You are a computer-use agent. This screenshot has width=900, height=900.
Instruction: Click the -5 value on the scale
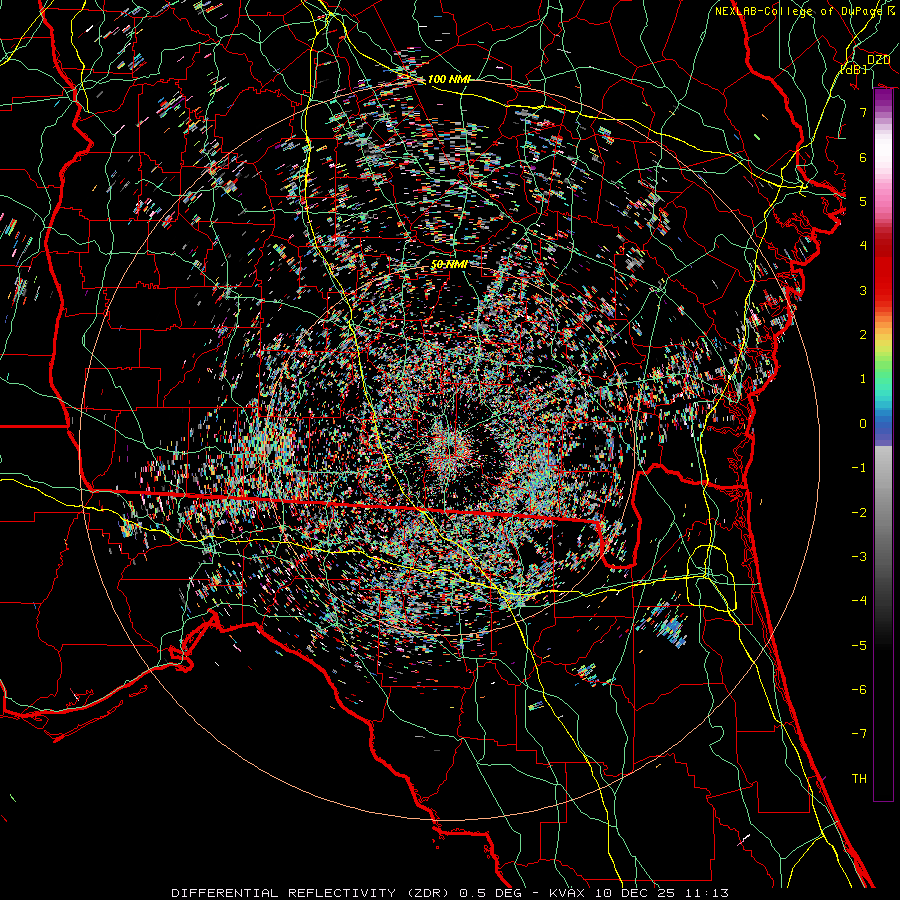(x=859, y=646)
